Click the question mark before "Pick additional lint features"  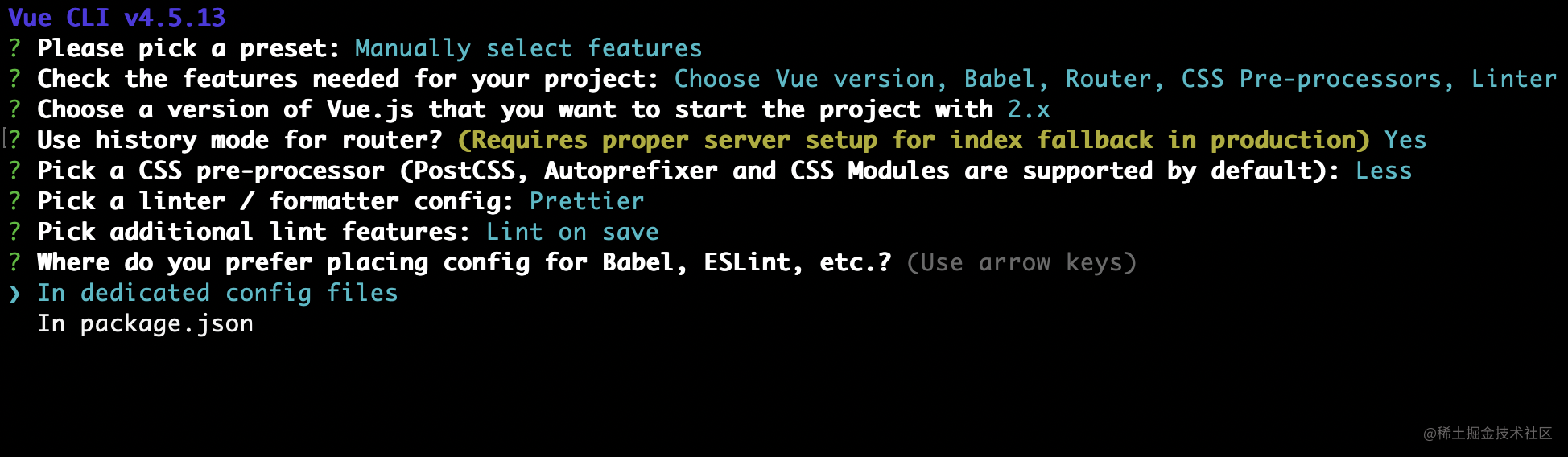(x=14, y=232)
